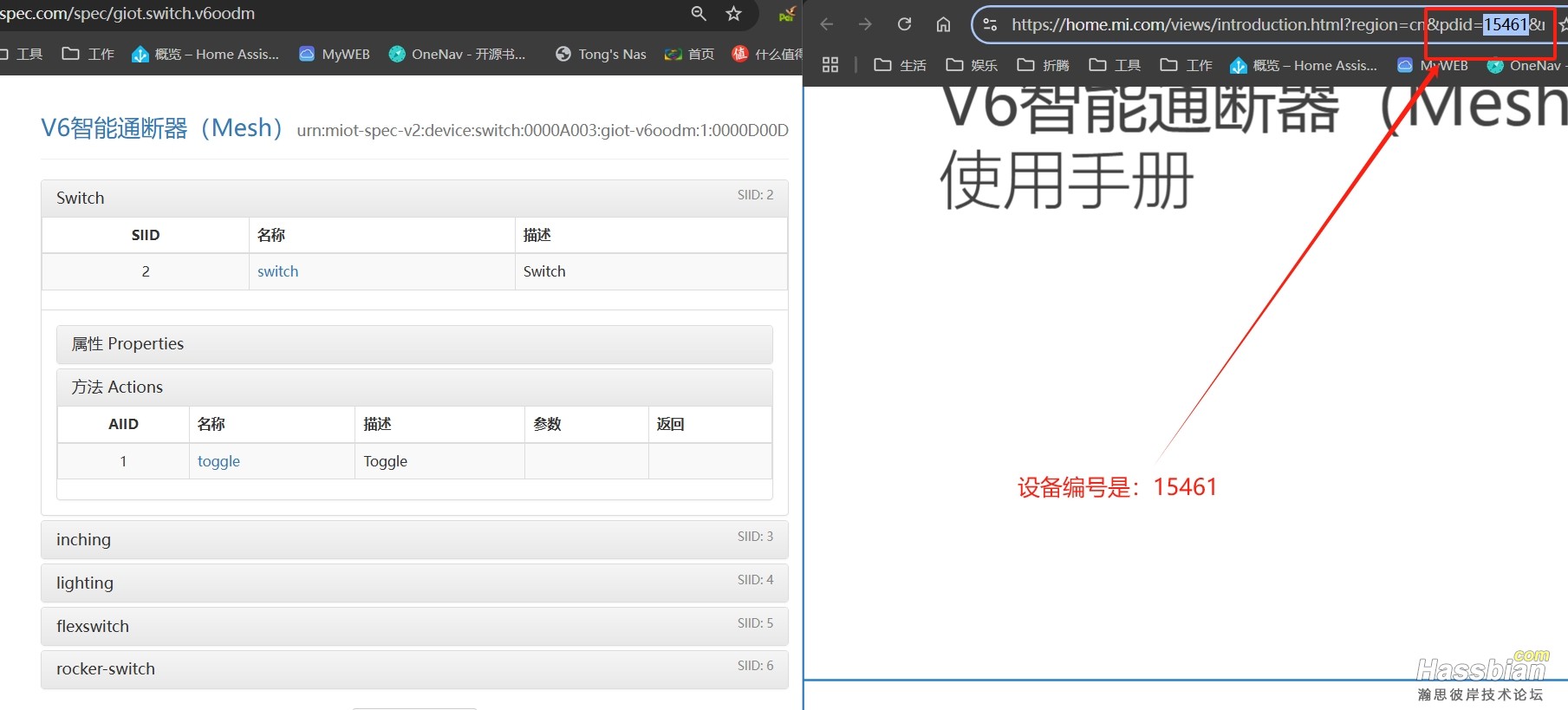Image resolution: width=1568 pixels, height=710 pixels.
Task: Click the switch service name link
Action: click(277, 271)
